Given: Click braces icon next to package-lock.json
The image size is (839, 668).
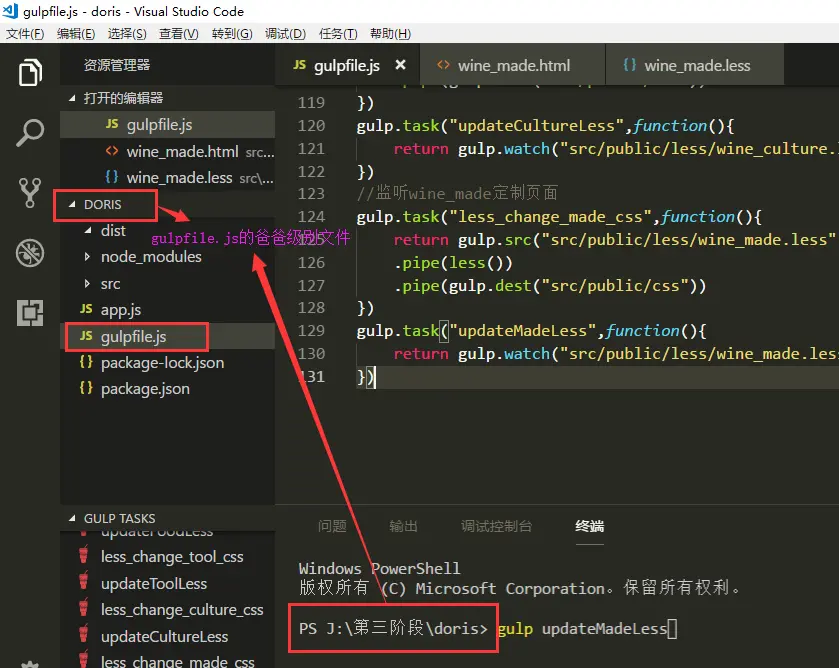Looking at the screenshot, I should click(86, 362).
